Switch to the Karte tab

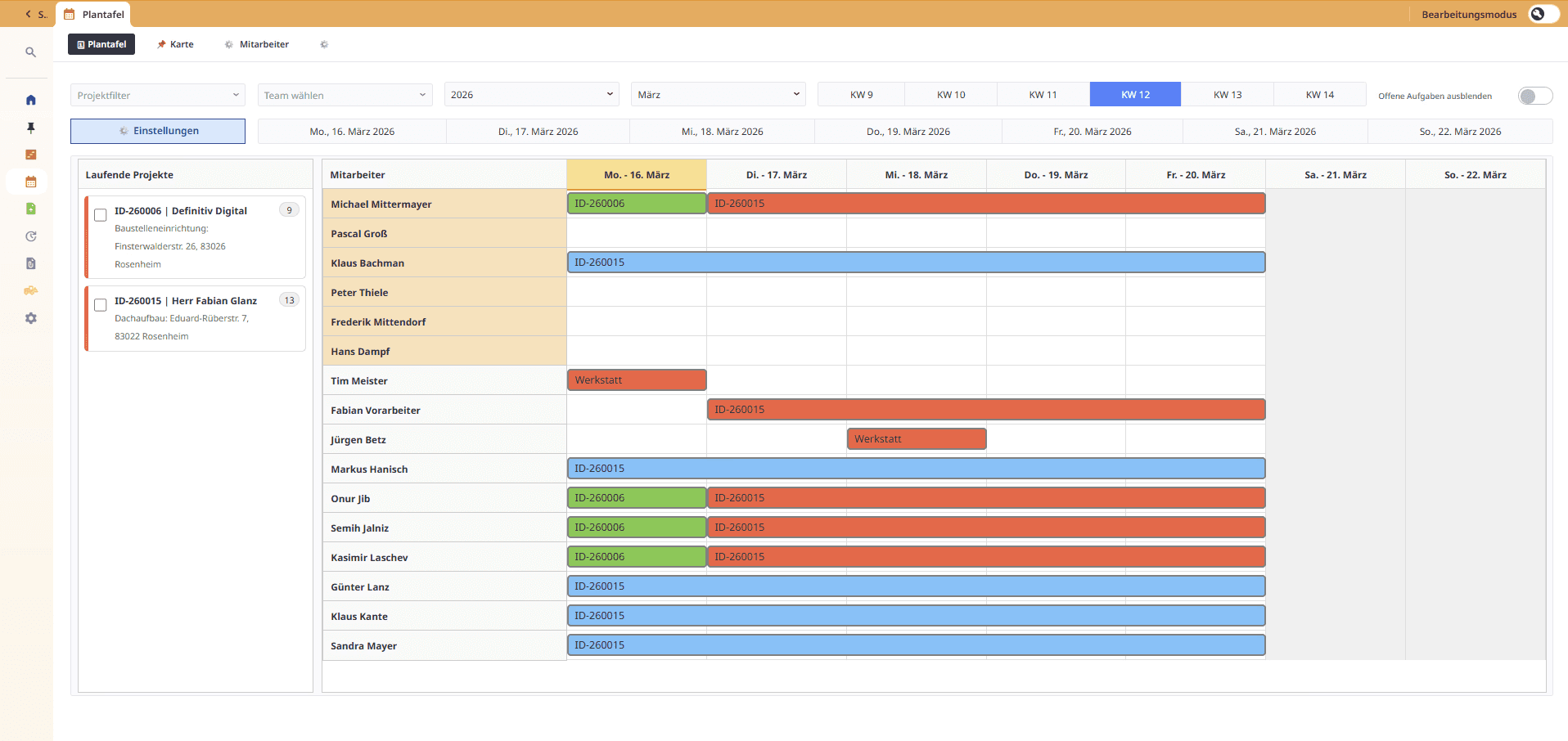coord(175,44)
